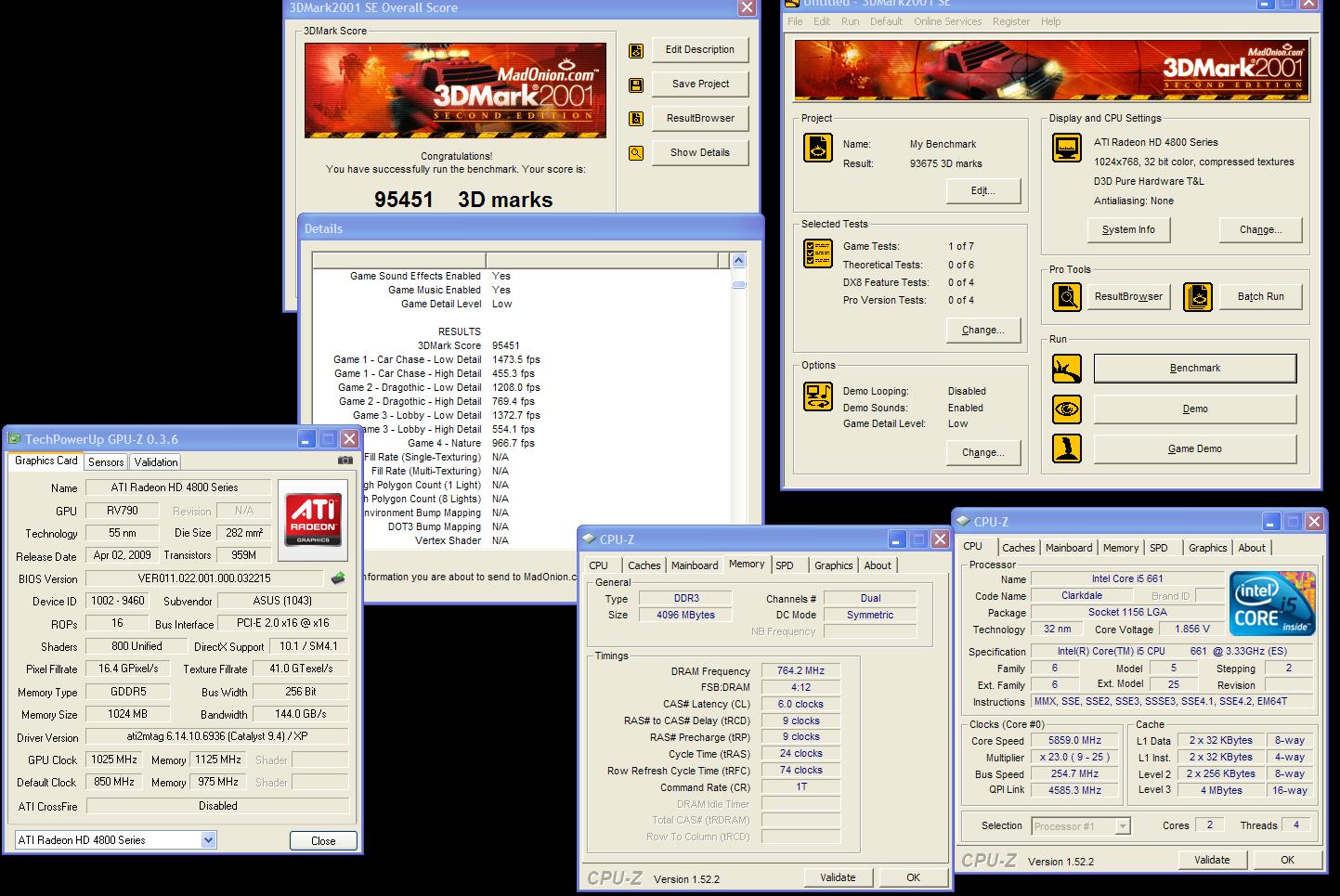Click the 3DMark2001 banner in Overall Score window
This screenshot has height=896, width=1340.
click(455, 90)
